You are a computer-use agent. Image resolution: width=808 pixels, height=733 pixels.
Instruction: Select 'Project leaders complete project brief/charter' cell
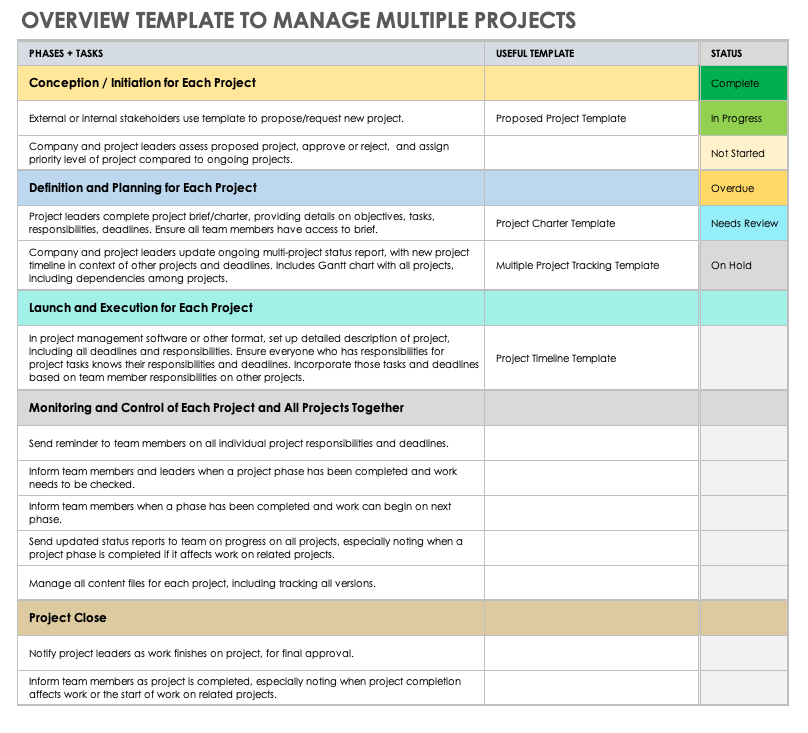[x=251, y=223]
